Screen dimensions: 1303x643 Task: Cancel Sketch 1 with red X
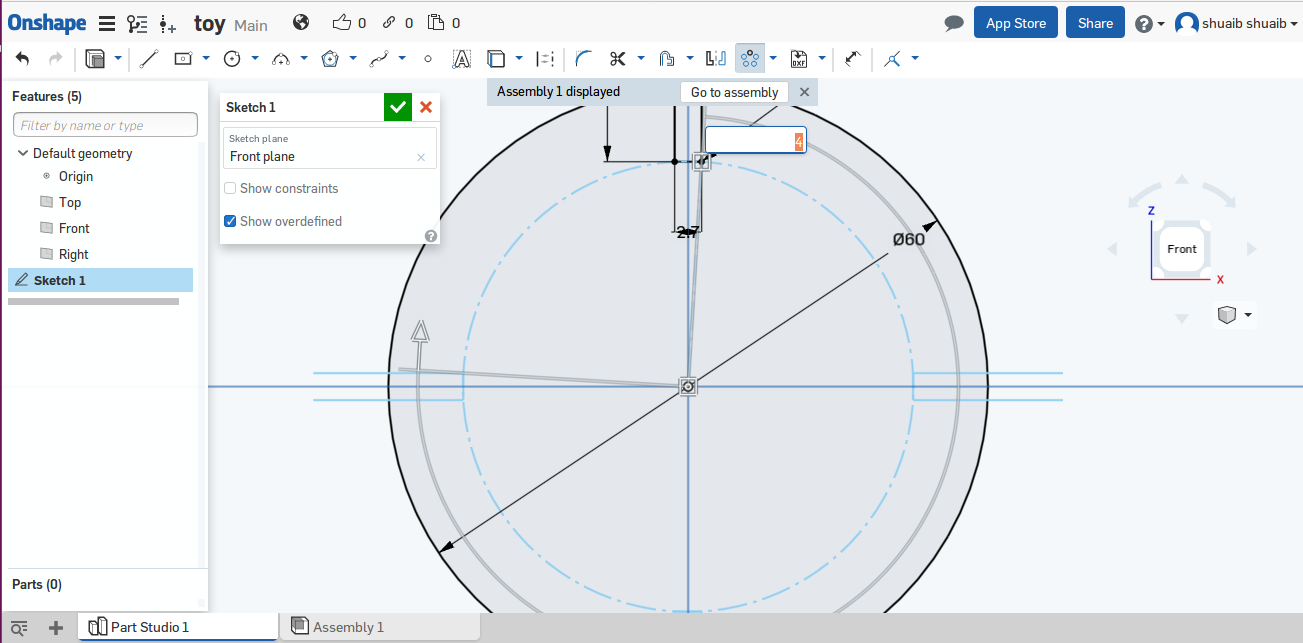(x=426, y=107)
